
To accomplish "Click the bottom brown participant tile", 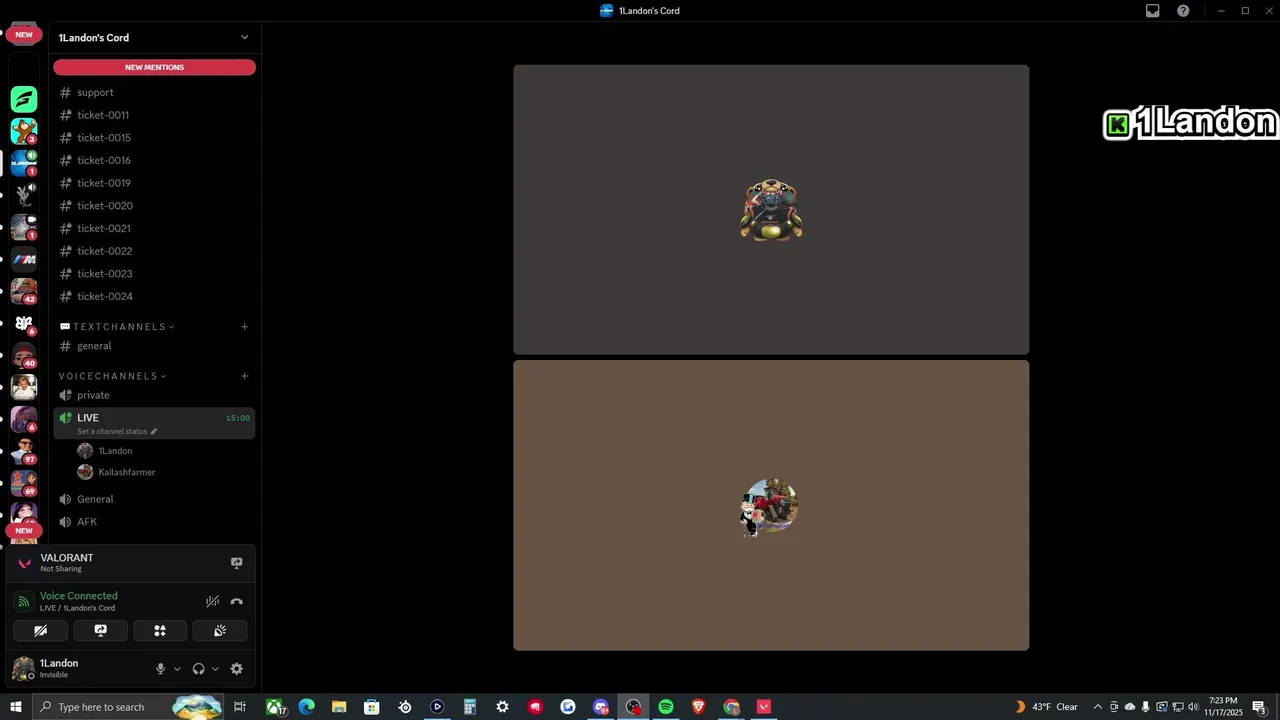I will 771,505.
